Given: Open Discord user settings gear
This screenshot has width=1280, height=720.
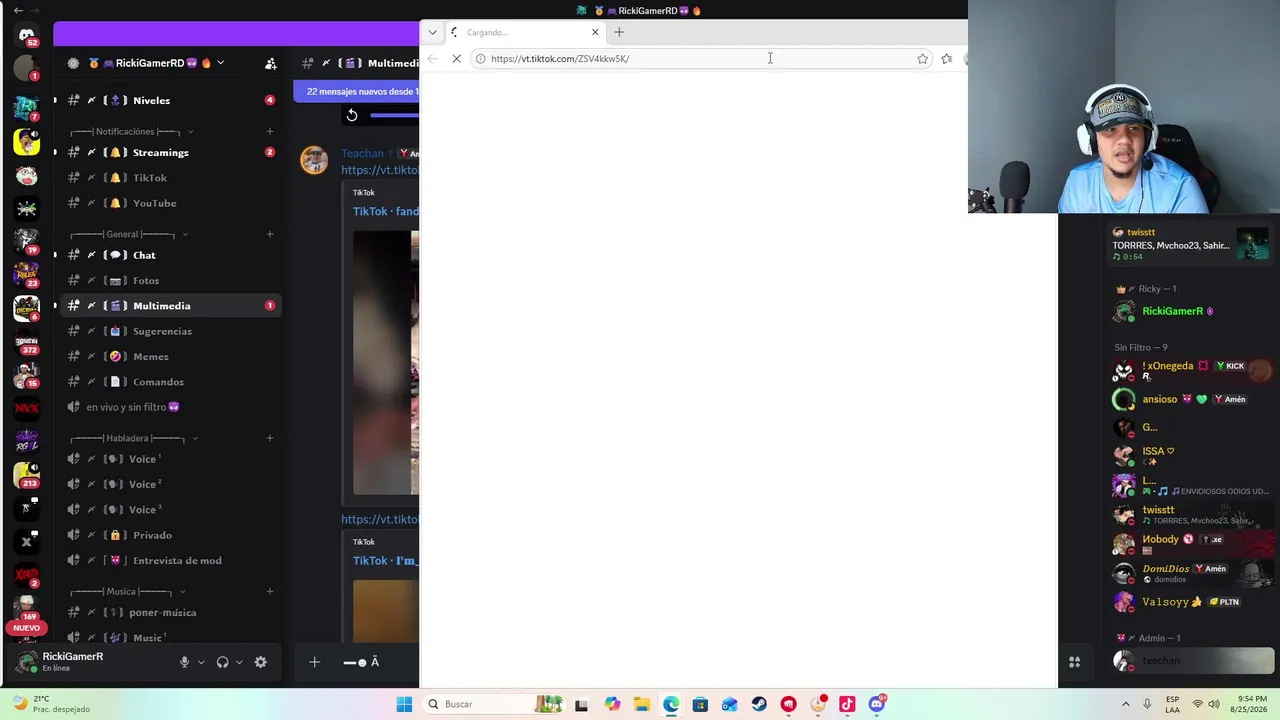Looking at the screenshot, I should point(261,662).
